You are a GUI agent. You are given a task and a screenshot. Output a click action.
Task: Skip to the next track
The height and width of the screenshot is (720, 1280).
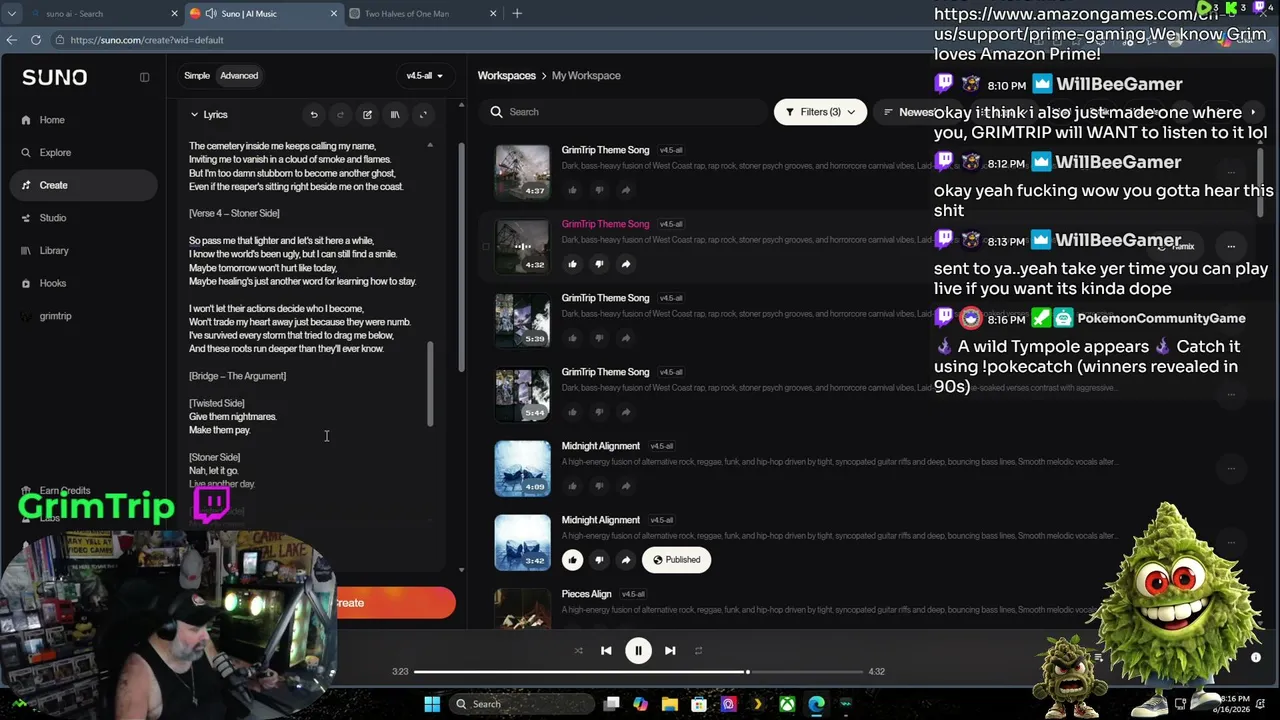[x=670, y=651]
